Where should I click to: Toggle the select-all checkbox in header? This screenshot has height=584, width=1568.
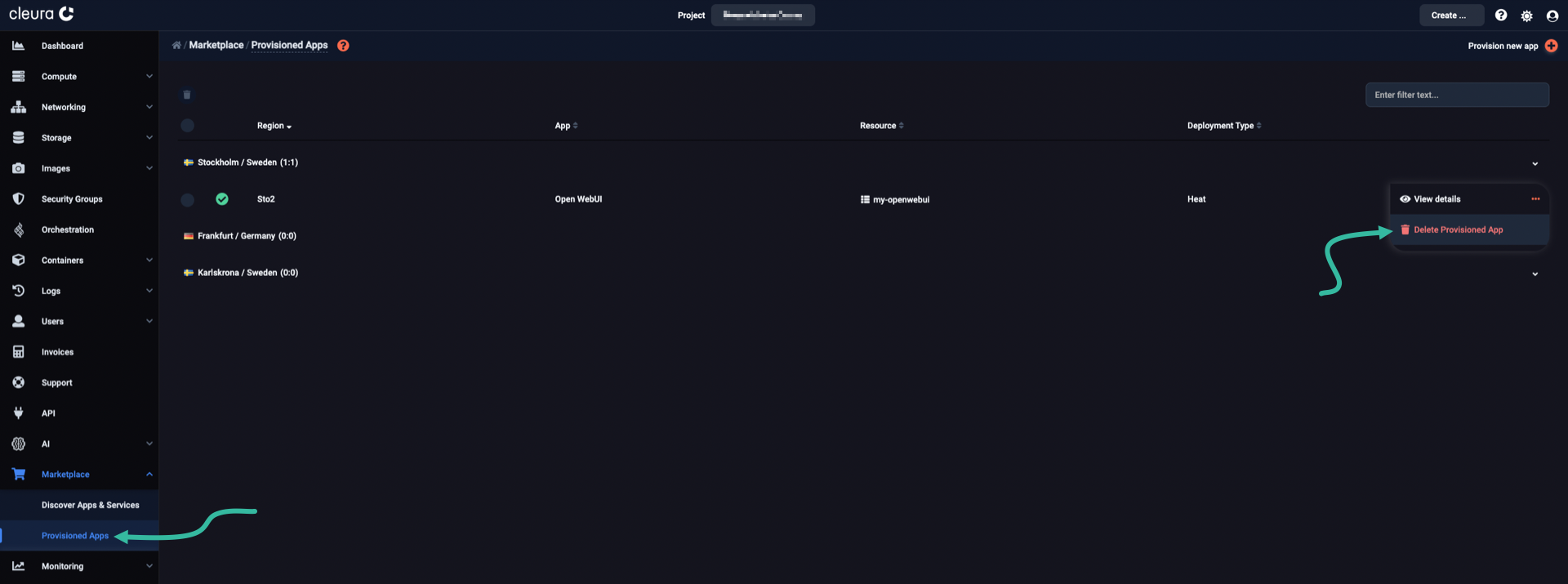[187, 125]
